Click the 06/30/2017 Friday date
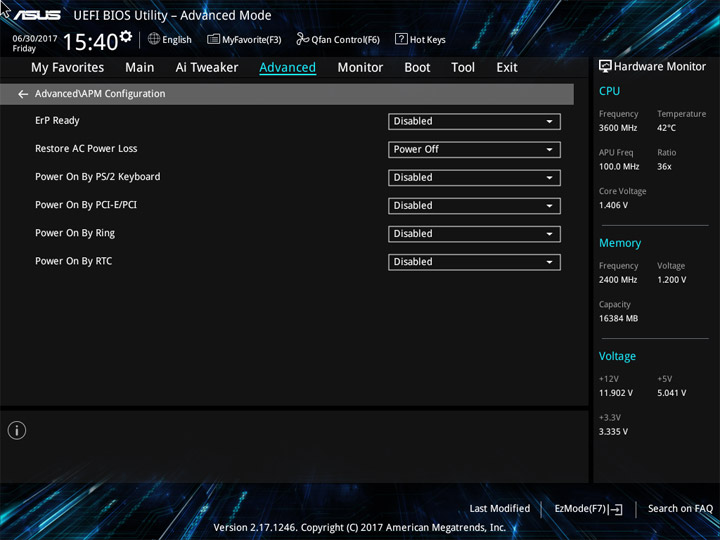Image resolution: width=720 pixels, height=540 pixels. 34,43
